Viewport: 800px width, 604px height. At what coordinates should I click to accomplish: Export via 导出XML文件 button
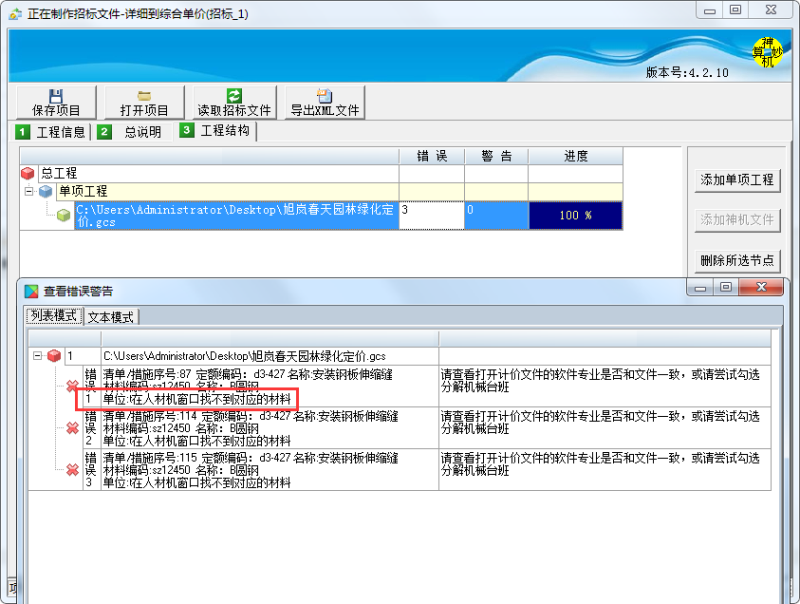coord(324,102)
